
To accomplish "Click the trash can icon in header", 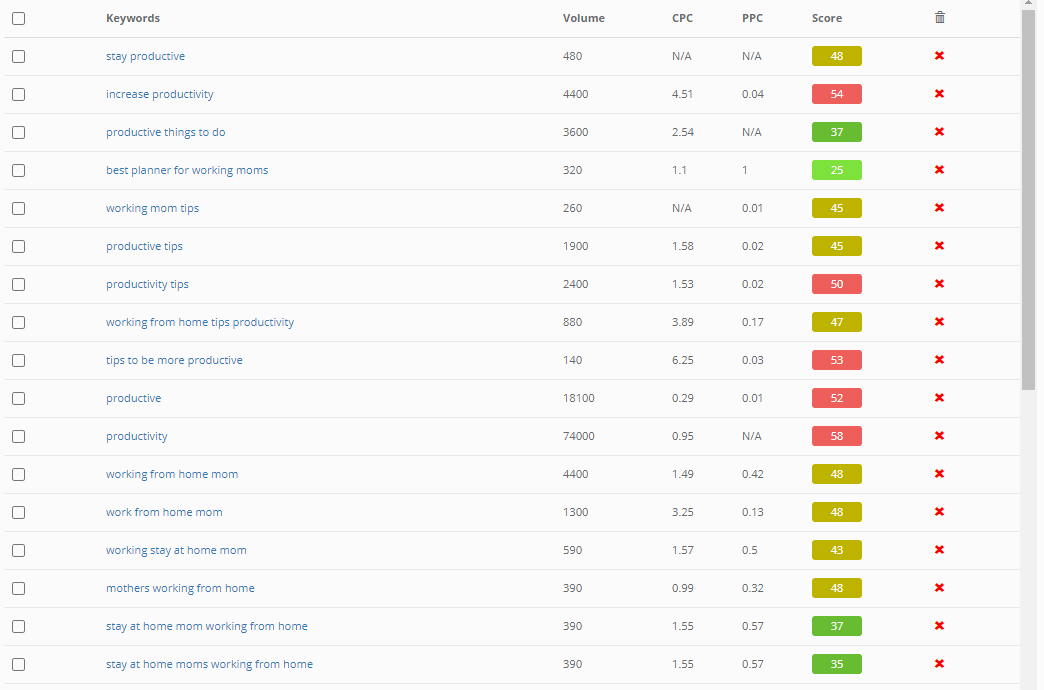I will click(x=939, y=17).
